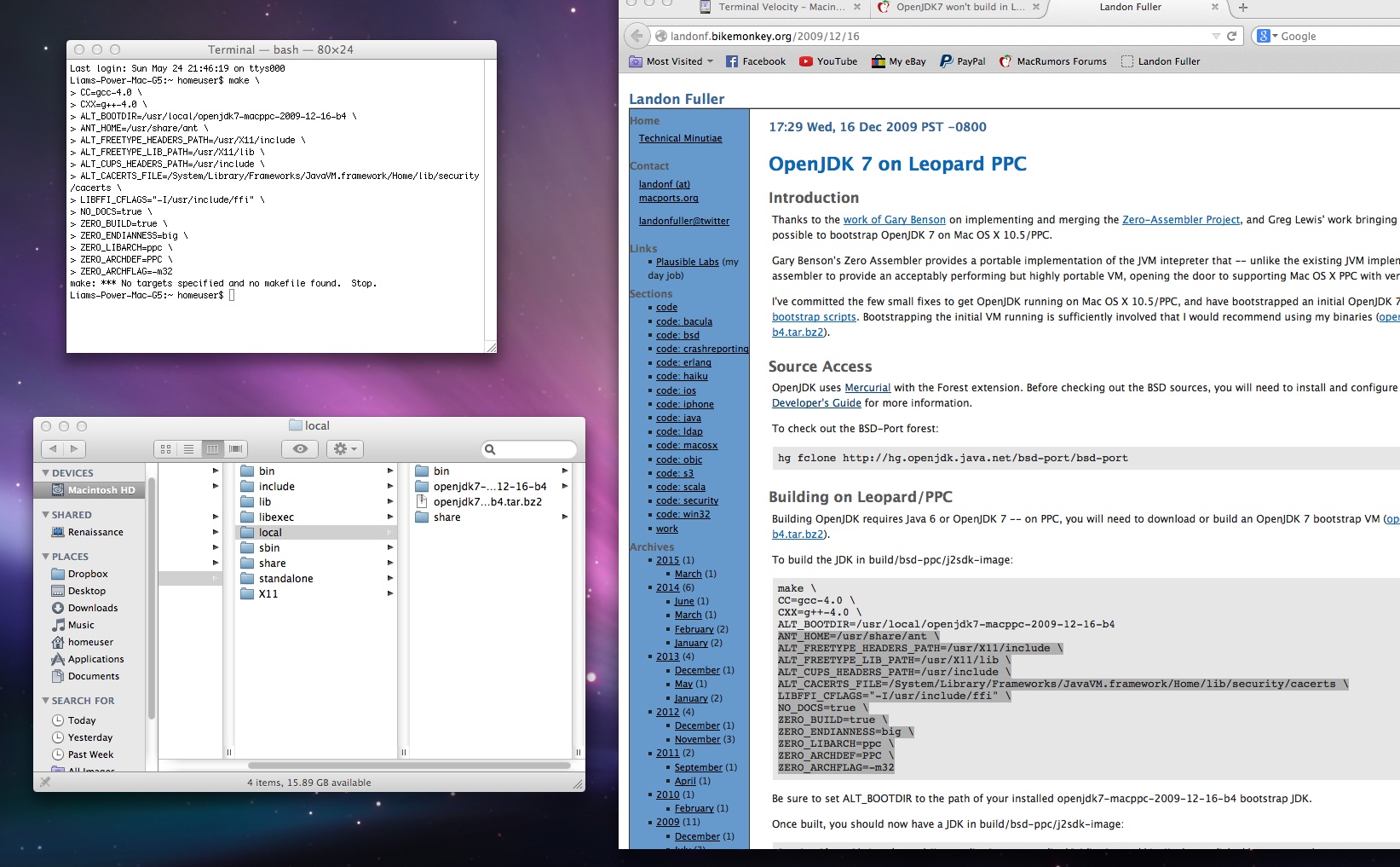Open the Finder Action gear menu
This screenshot has height=867, width=1400.
344,448
